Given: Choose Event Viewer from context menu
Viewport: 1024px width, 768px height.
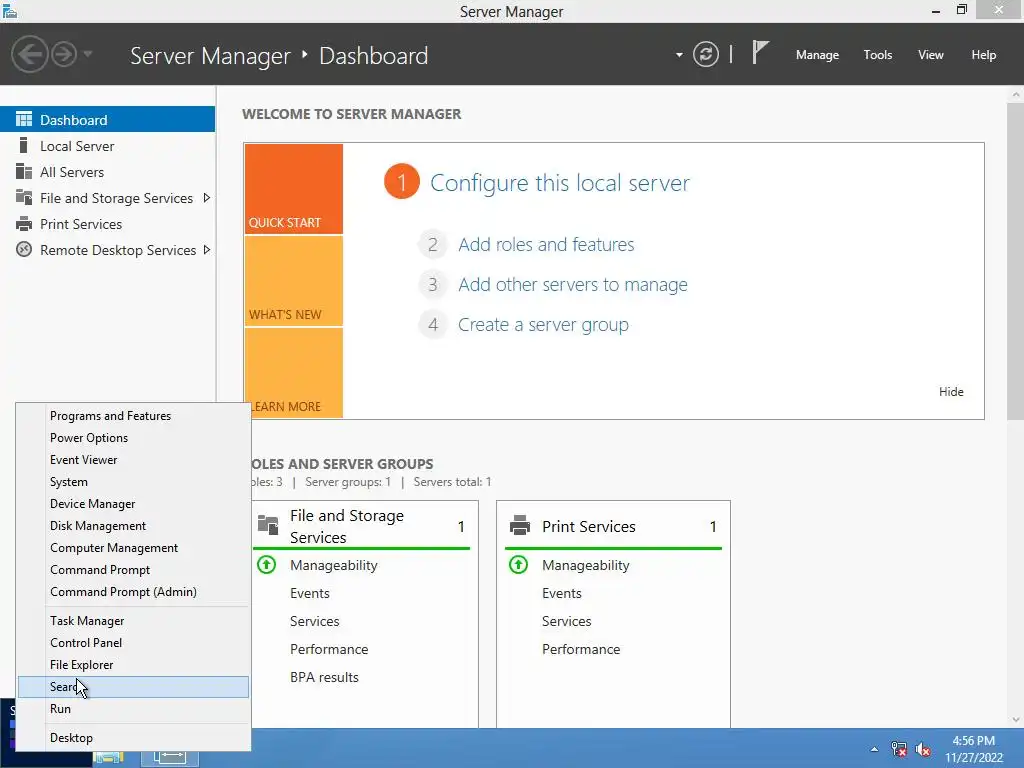Looking at the screenshot, I should pos(133,460).
